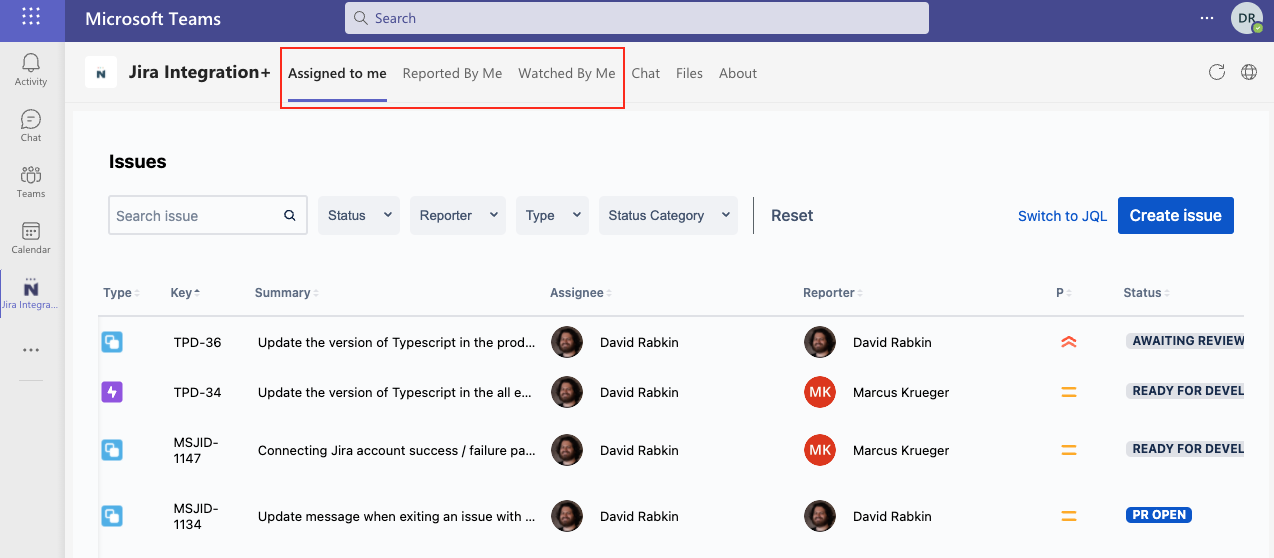Click issue type icon for MSJID-1147

coord(112,450)
